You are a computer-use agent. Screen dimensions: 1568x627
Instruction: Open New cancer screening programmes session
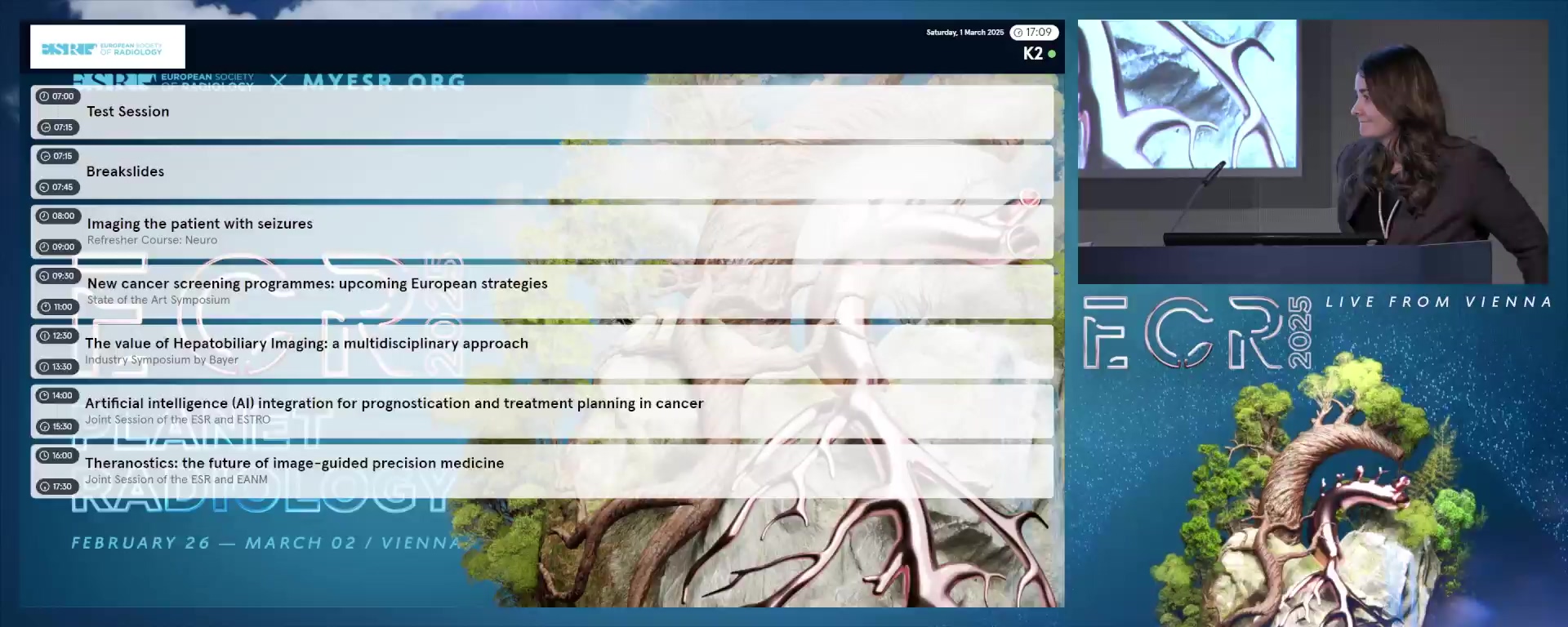click(x=542, y=291)
